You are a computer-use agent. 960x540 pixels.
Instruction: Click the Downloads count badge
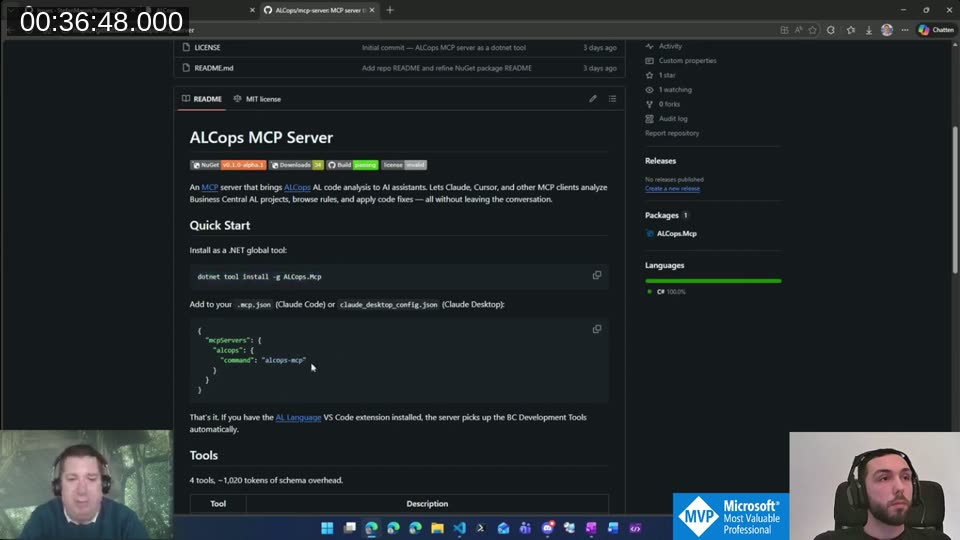click(296, 165)
